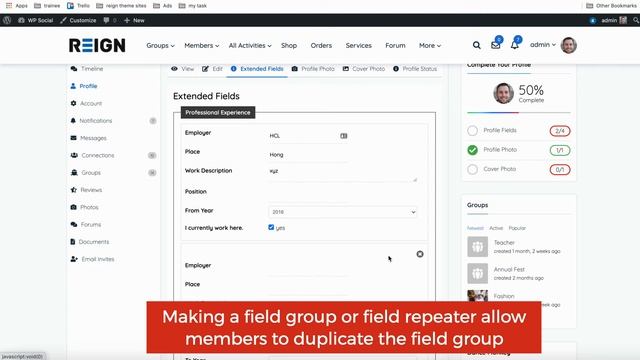
Task: Expand the Members navigation dropdown
Action: coord(202,45)
